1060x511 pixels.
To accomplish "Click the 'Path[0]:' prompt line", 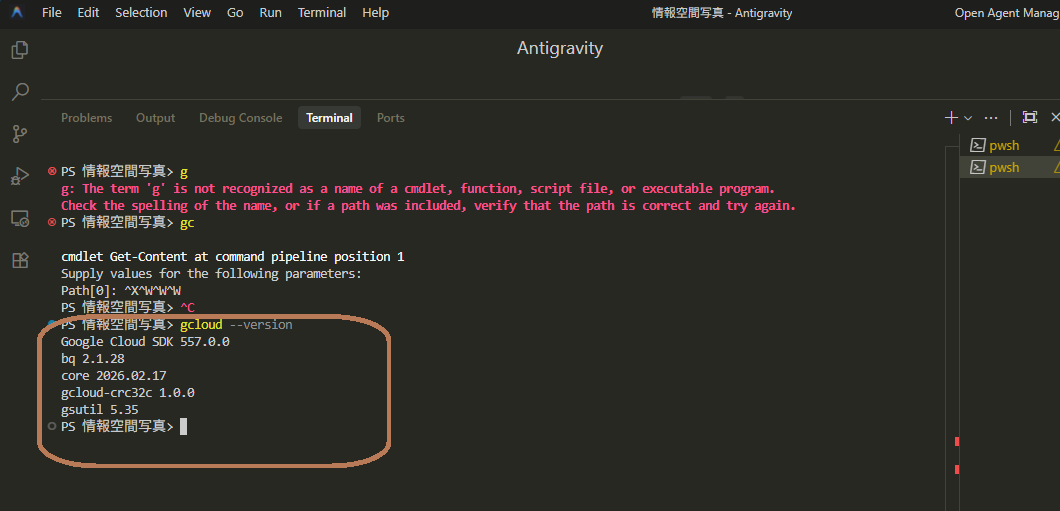I will [x=121, y=291].
